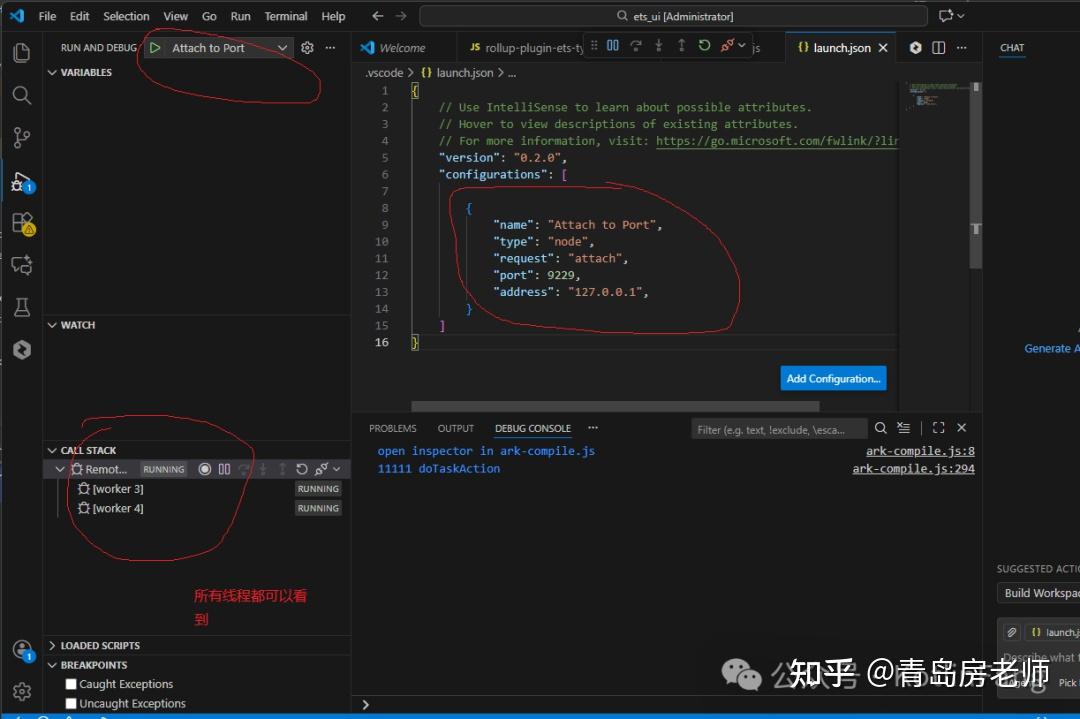The width and height of the screenshot is (1080, 719).
Task: Enable the Caught Exceptions breakpoint
Action: [x=69, y=684]
